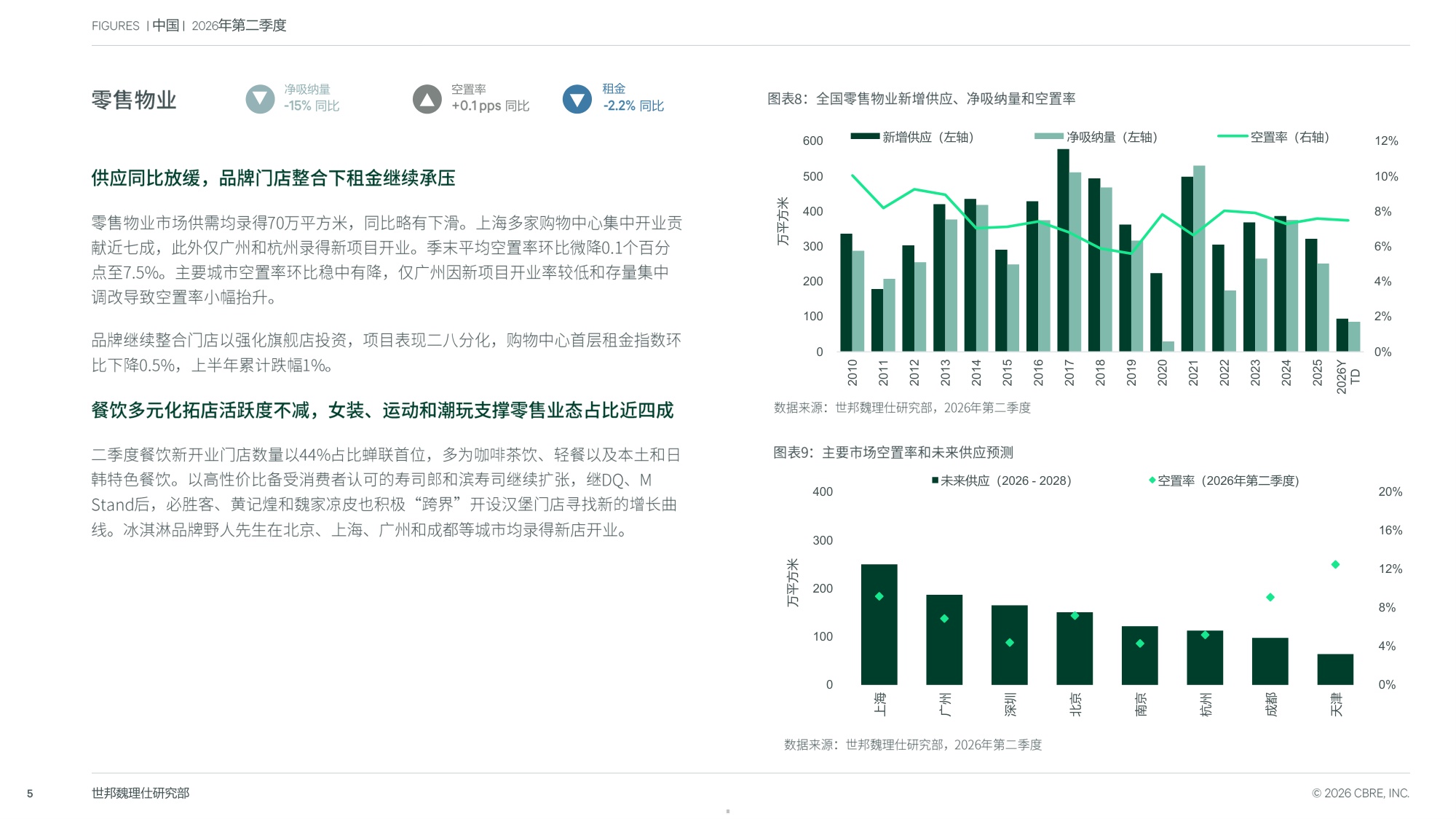This screenshot has width=1456, height=819.
Task: Click the 2017 dark green supply bar
Action: click(1063, 250)
